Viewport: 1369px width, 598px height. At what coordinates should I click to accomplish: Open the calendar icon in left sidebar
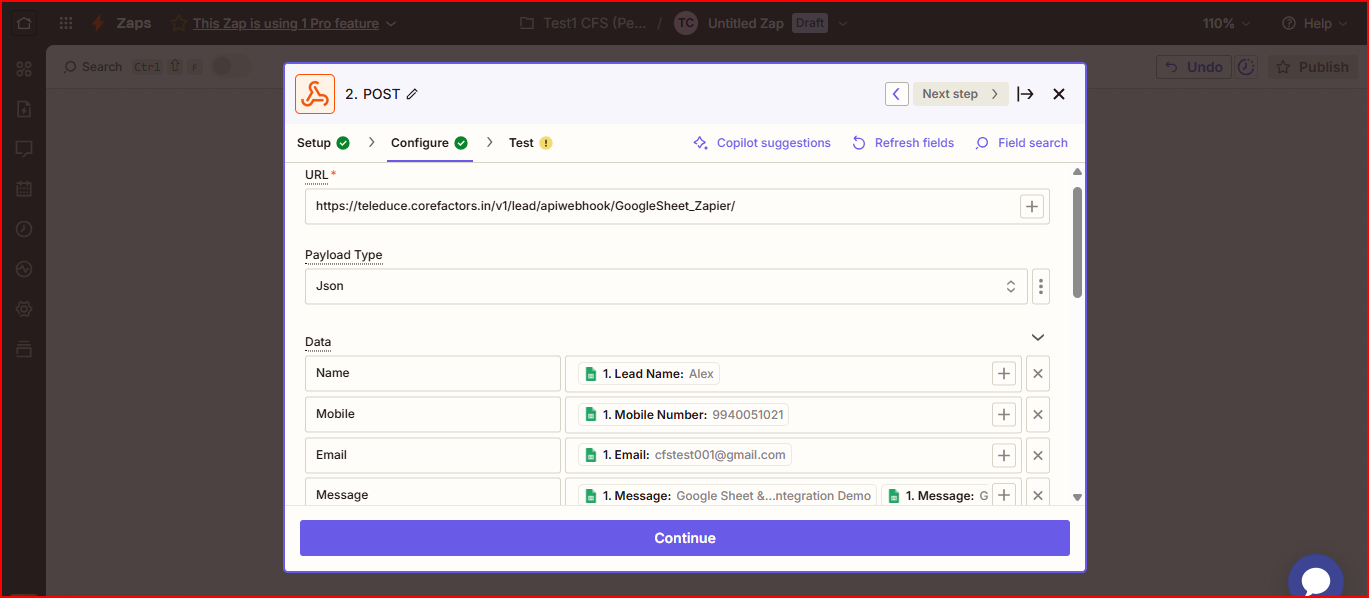point(24,189)
